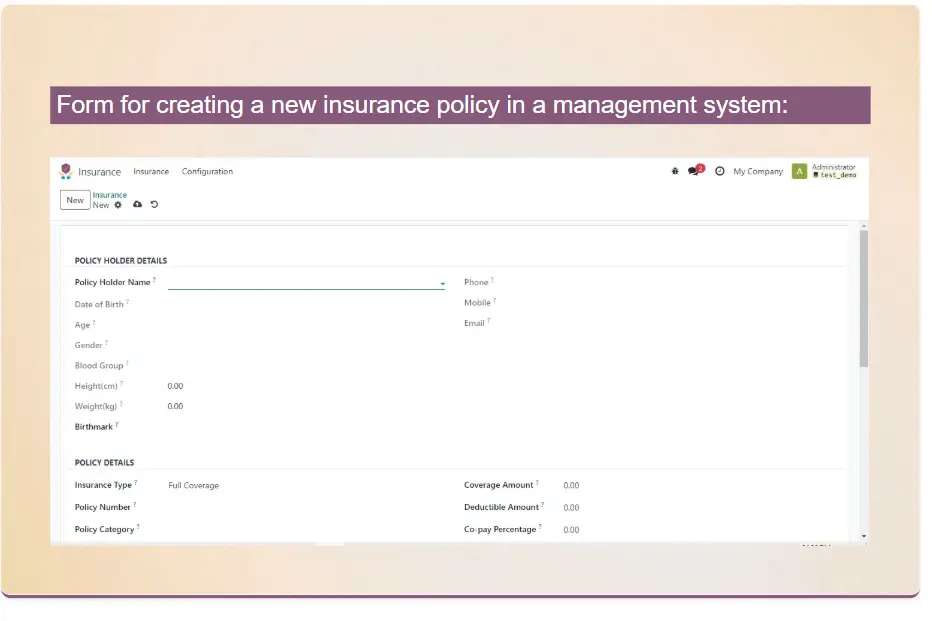Viewport: 932px width, 621px height.
Task: Open the activities clock icon
Action: tap(720, 171)
